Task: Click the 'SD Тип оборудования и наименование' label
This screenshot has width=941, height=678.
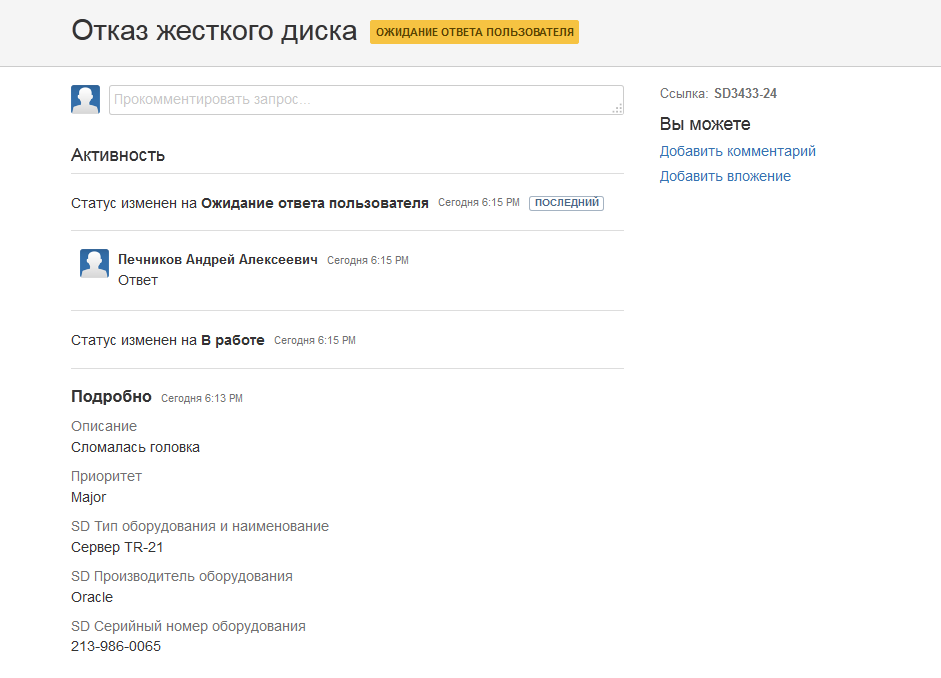Action: tap(200, 526)
